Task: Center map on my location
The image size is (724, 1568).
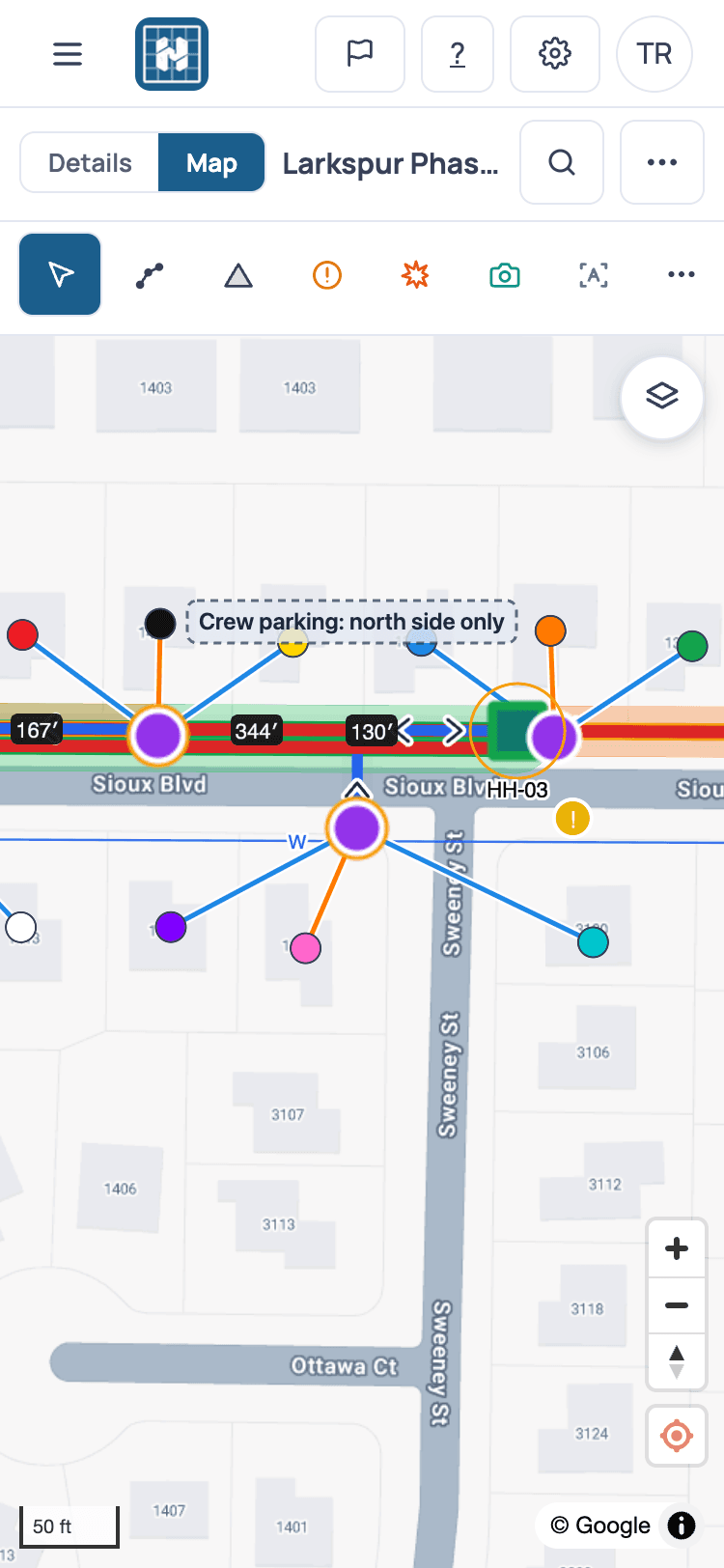Action: (x=677, y=1436)
